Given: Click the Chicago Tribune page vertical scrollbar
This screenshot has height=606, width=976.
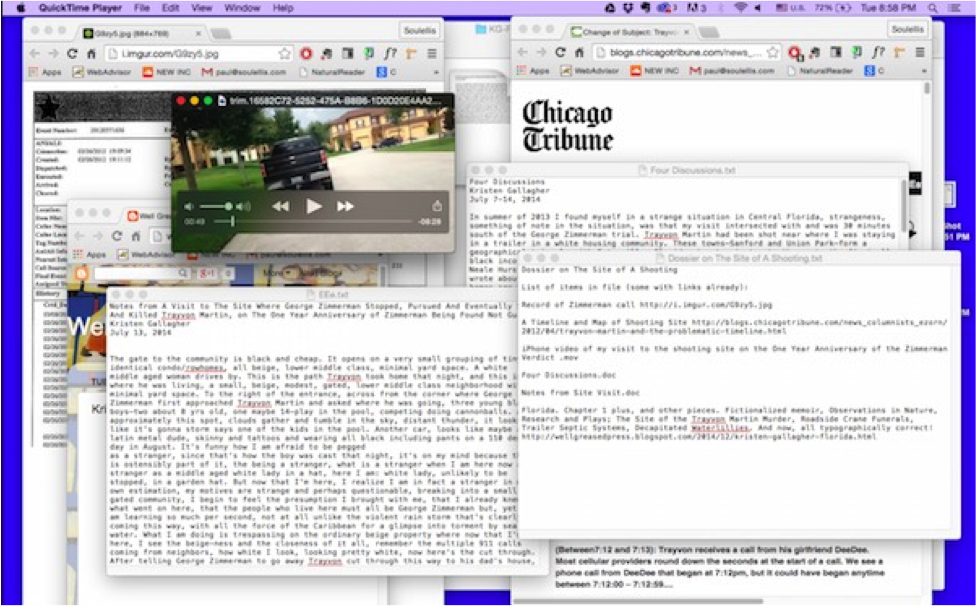Looking at the screenshot, I should pyautogui.click(x=927, y=90).
